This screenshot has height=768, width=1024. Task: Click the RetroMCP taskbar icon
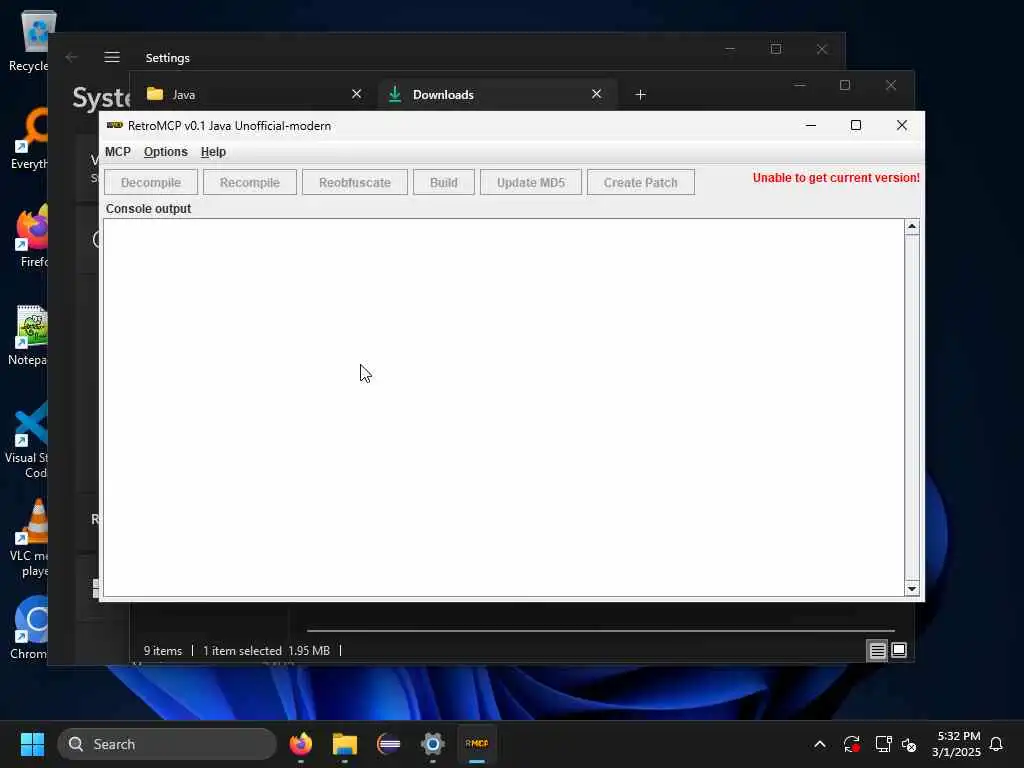(477, 744)
